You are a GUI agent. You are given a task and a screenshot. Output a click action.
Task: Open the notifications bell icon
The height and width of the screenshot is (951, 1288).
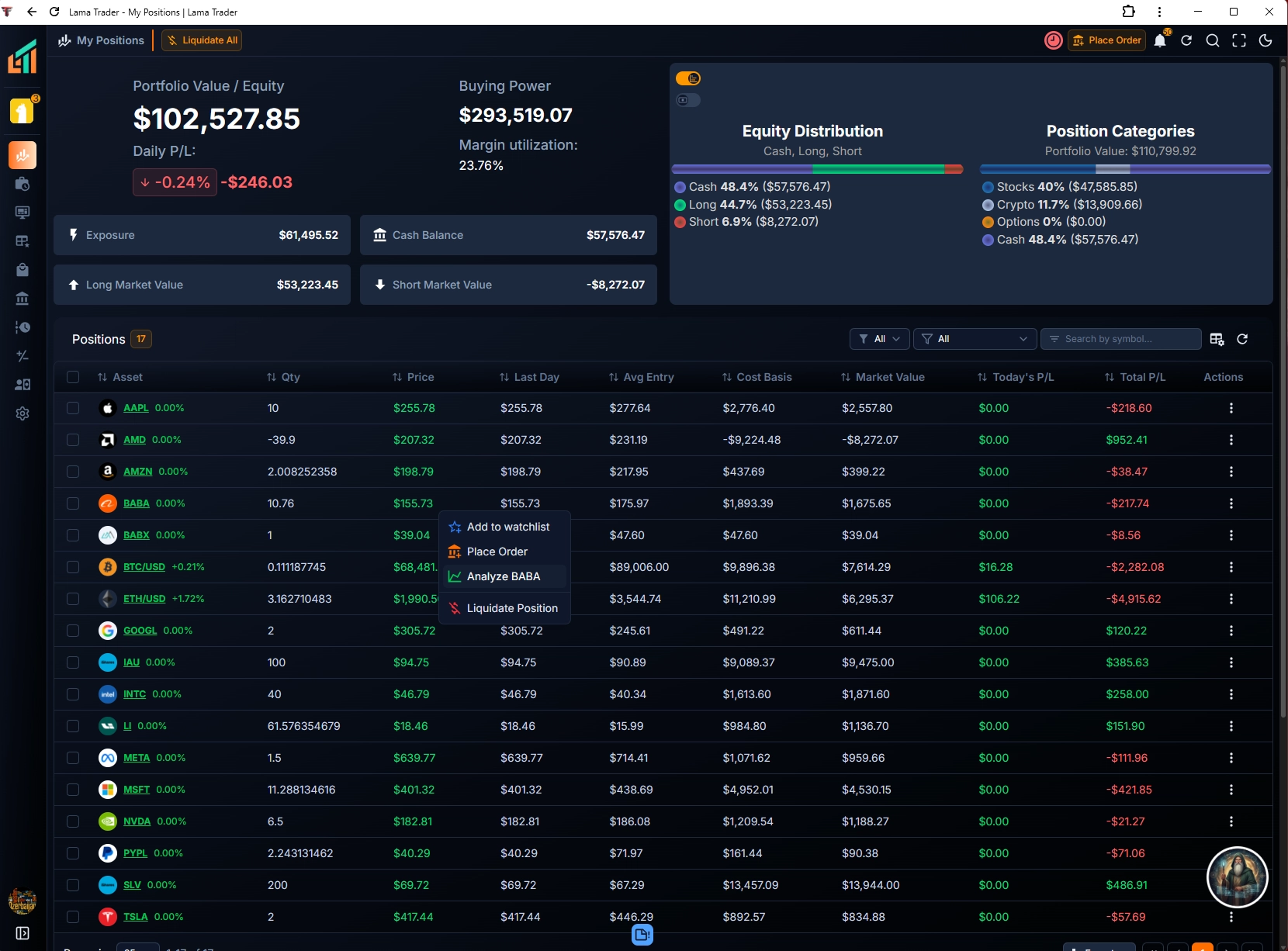coord(1160,40)
